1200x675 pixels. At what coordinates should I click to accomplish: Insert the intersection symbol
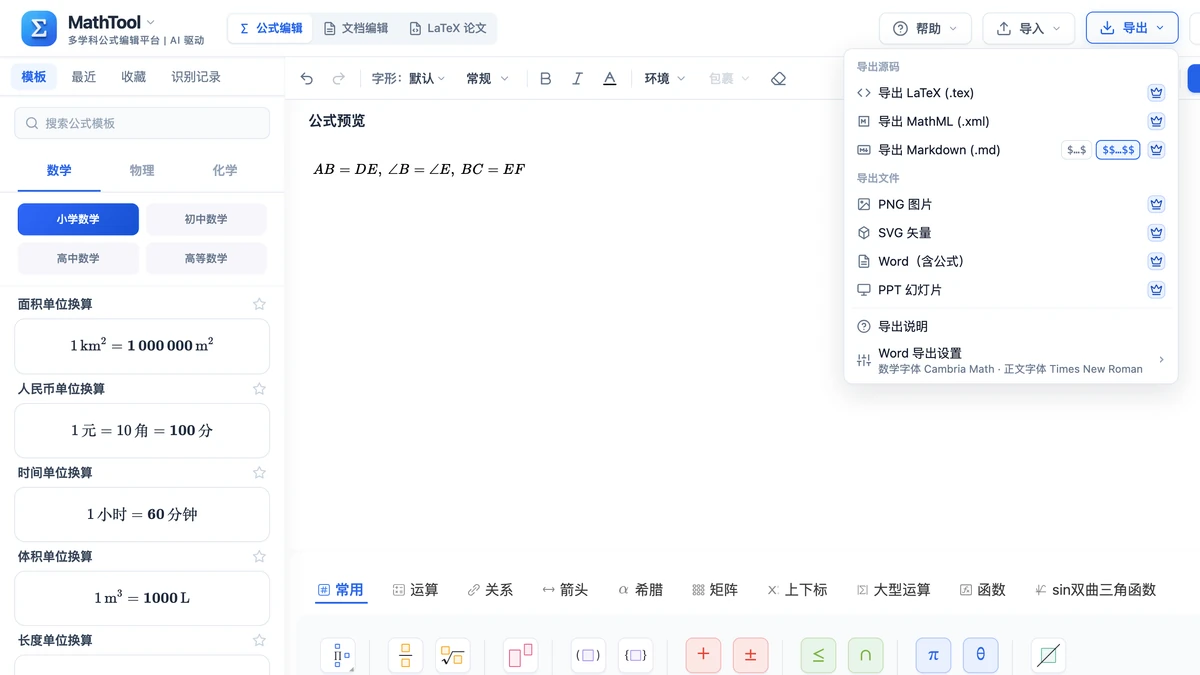click(866, 656)
